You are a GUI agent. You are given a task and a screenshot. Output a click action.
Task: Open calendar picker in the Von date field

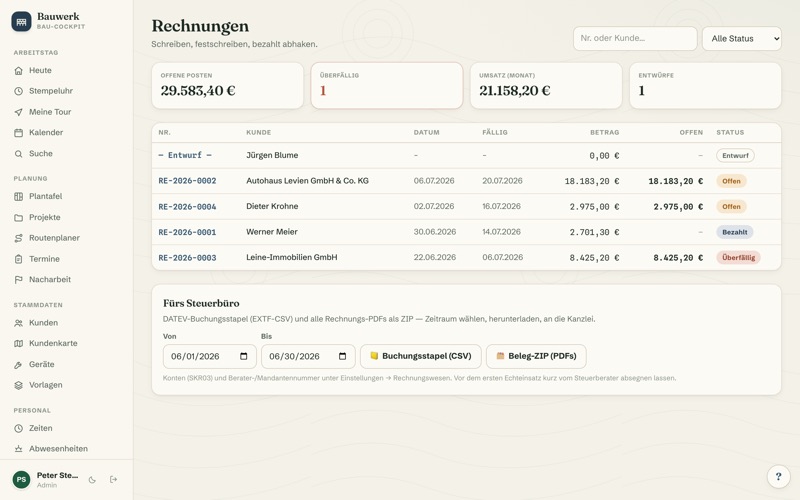244,356
